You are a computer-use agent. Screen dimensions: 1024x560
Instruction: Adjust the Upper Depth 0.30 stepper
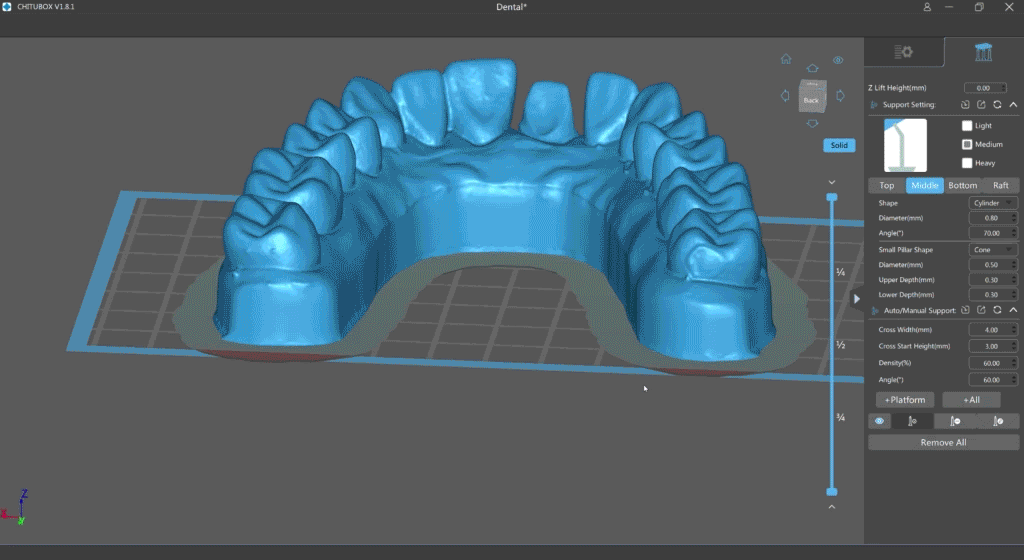click(x=1014, y=280)
